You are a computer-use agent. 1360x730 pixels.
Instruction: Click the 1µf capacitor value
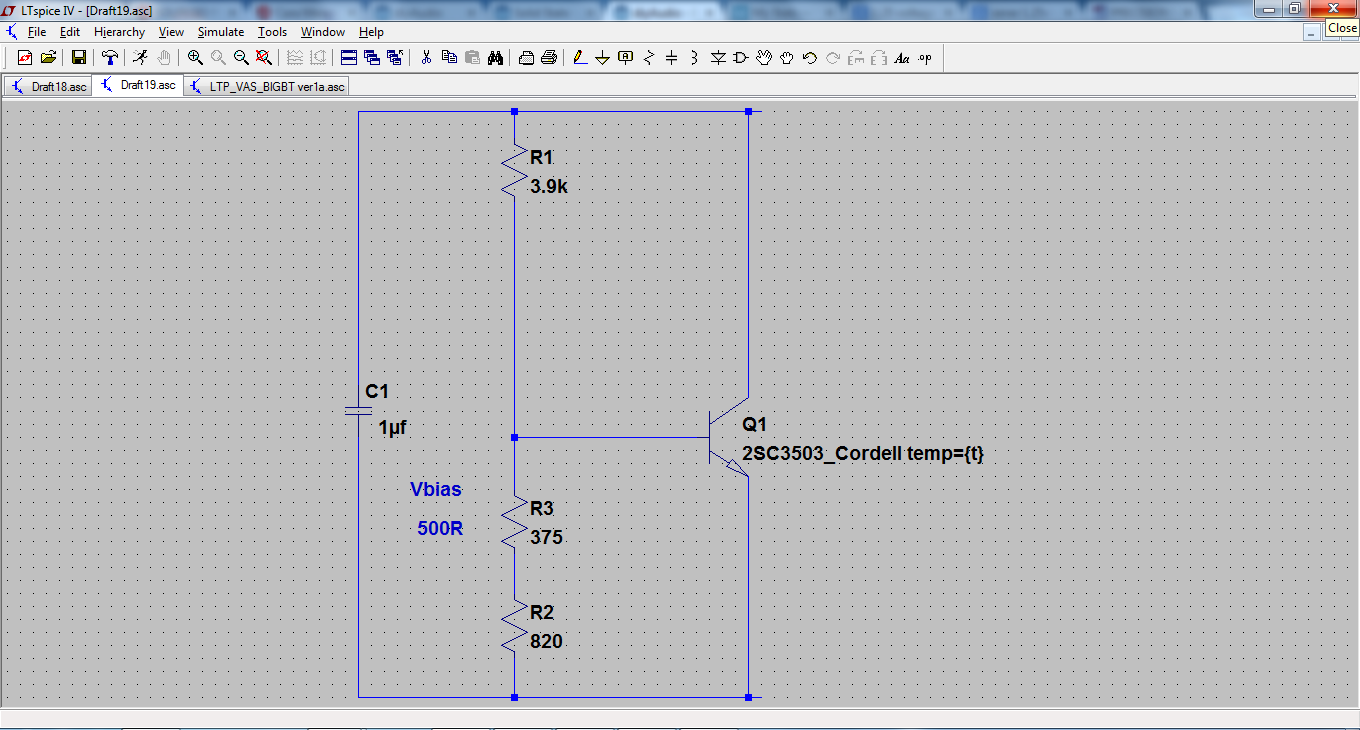click(393, 428)
